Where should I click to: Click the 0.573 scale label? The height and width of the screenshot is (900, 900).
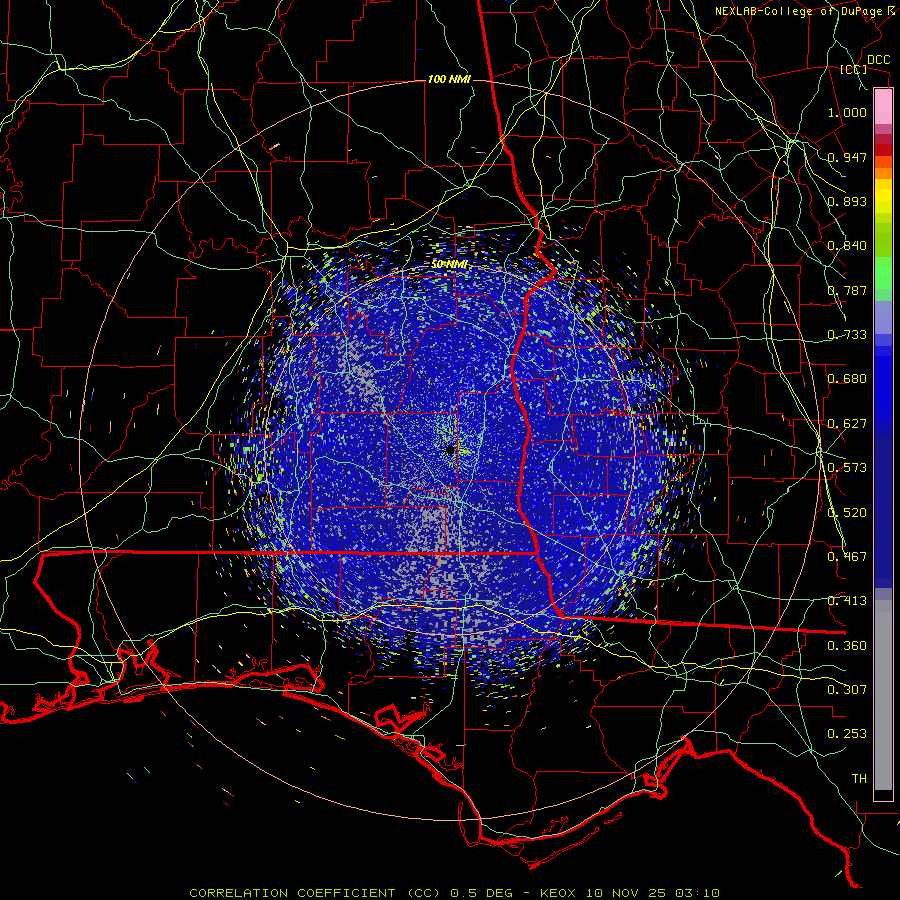[847, 468]
